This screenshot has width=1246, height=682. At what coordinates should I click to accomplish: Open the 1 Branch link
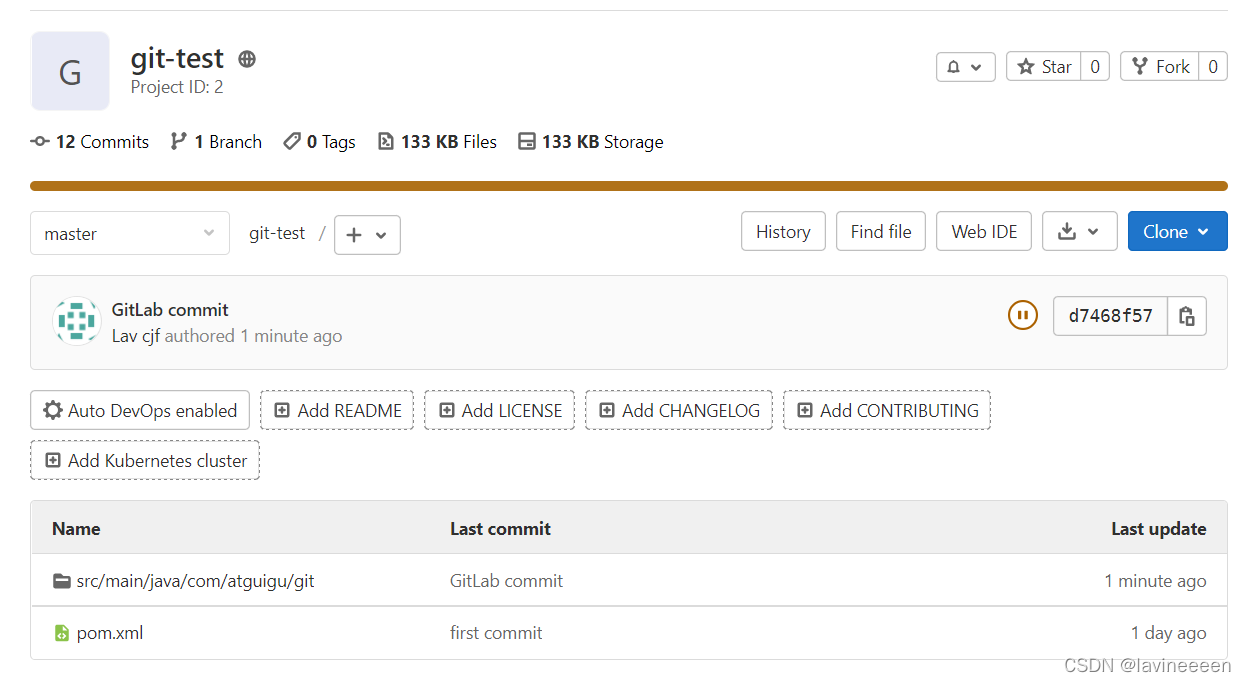tap(216, 142)
